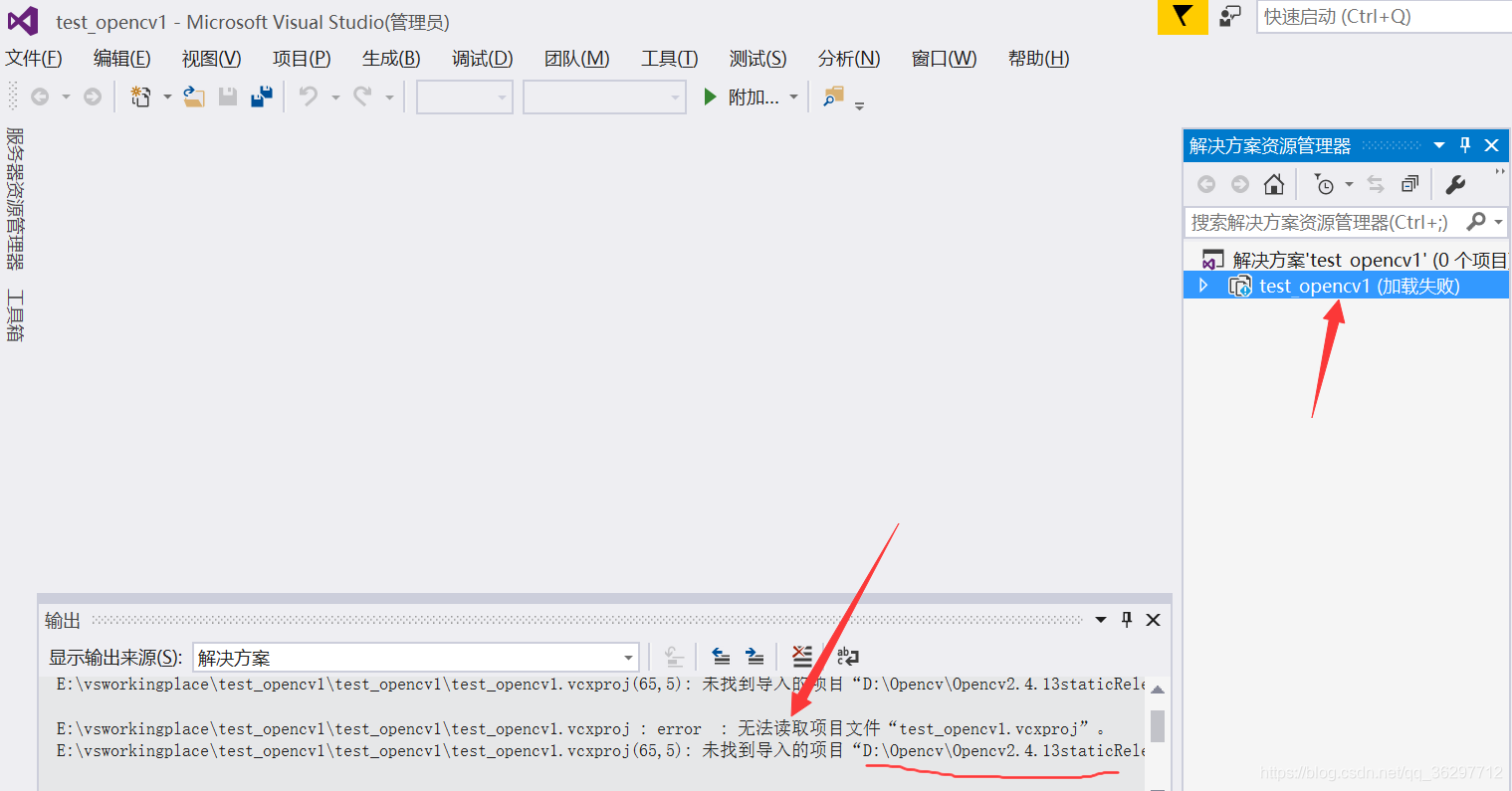This screenshot has width=1512, height=791.
Task: Open the 生成(B) menu
Action: point(391,59)
